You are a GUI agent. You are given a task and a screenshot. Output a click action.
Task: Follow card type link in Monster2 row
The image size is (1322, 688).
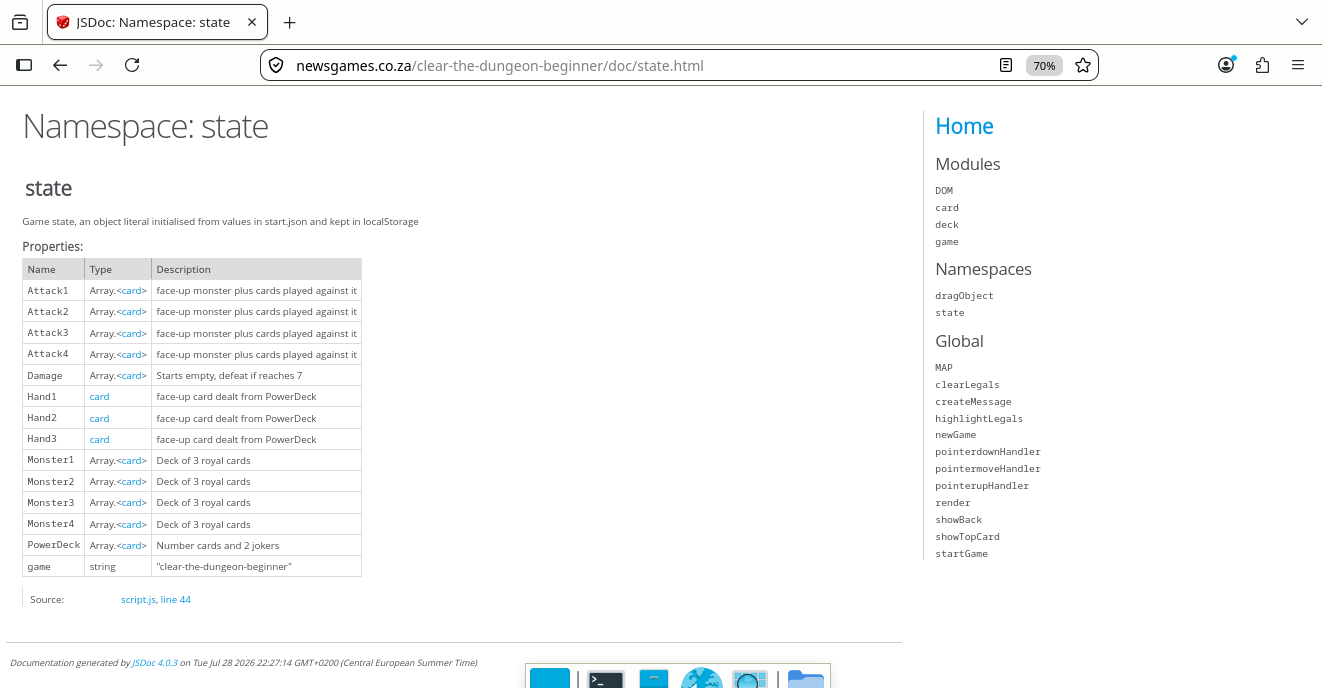click(132, 482)
